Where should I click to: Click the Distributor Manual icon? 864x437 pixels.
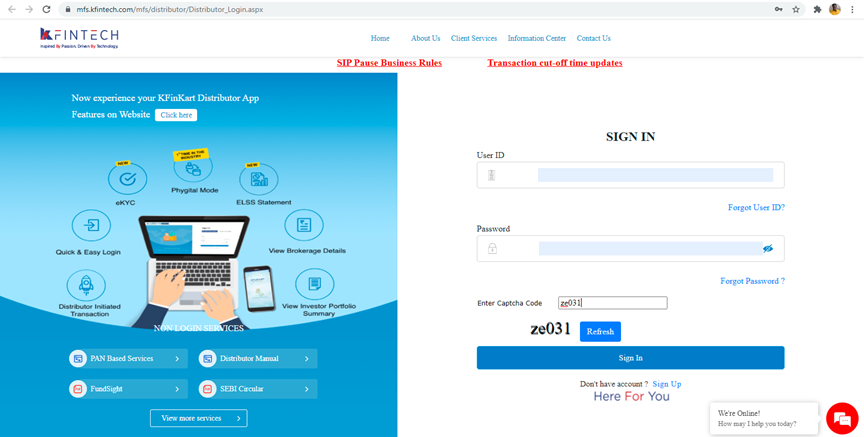pyautogui.click(x=208, y=358)
